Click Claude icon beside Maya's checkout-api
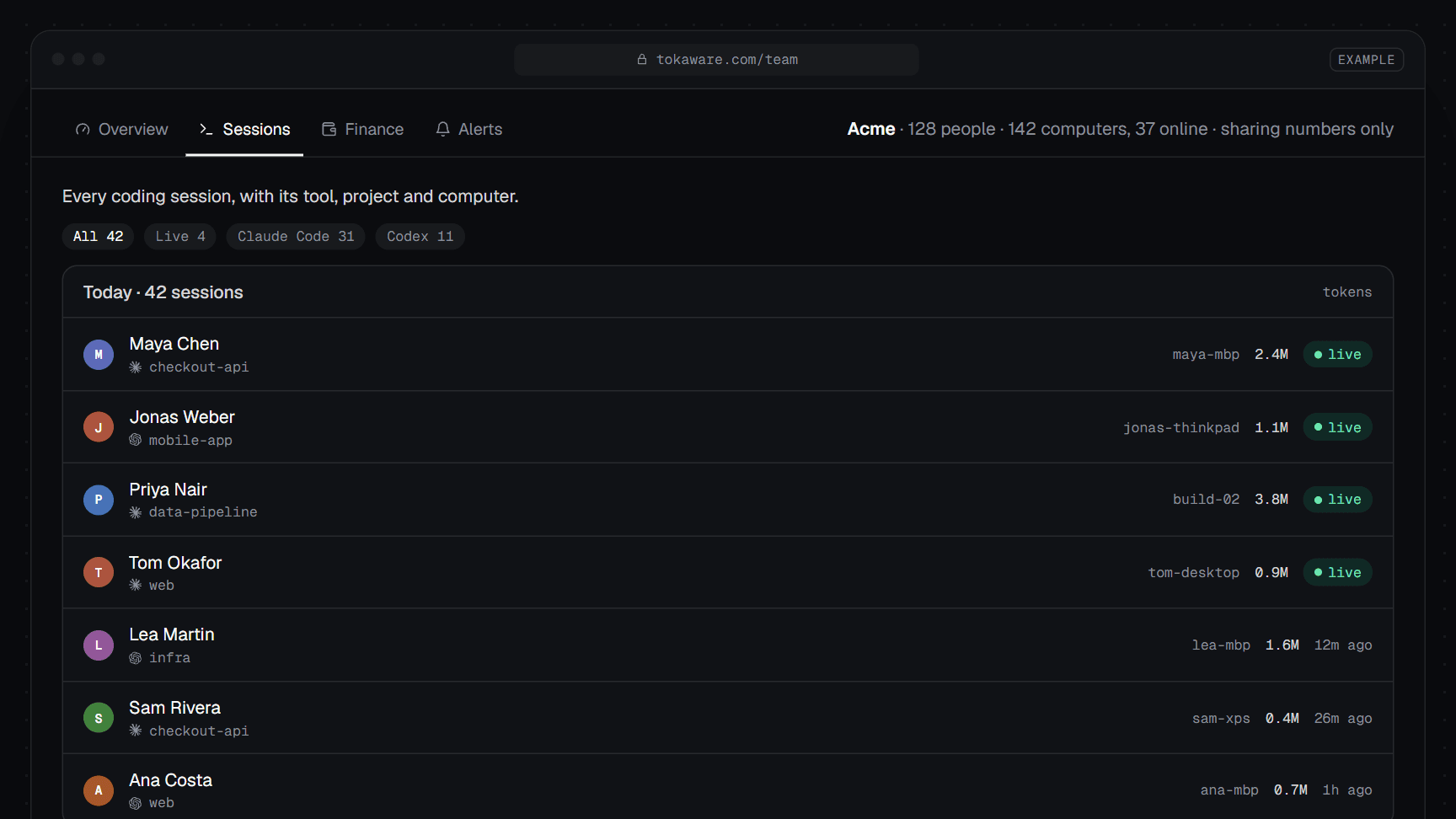The height and width of the screenshot is (819, 1456). [136, 367]
